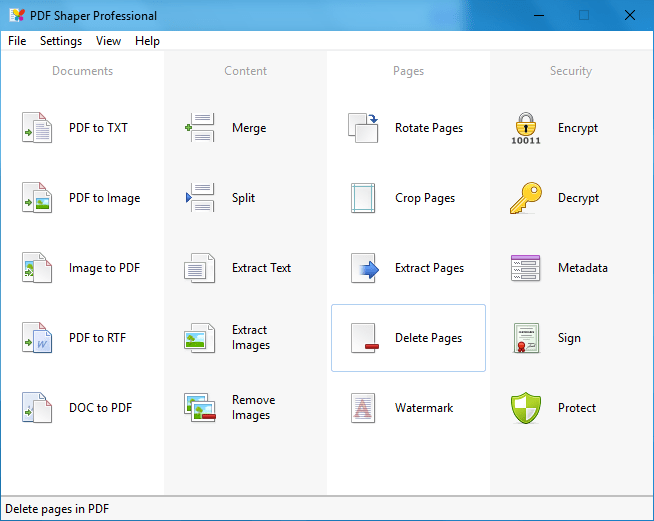Viewport: 654px width, 521px height.
Task: Select the Merge label
Action: pyautogui.click(x=249, y=128)
